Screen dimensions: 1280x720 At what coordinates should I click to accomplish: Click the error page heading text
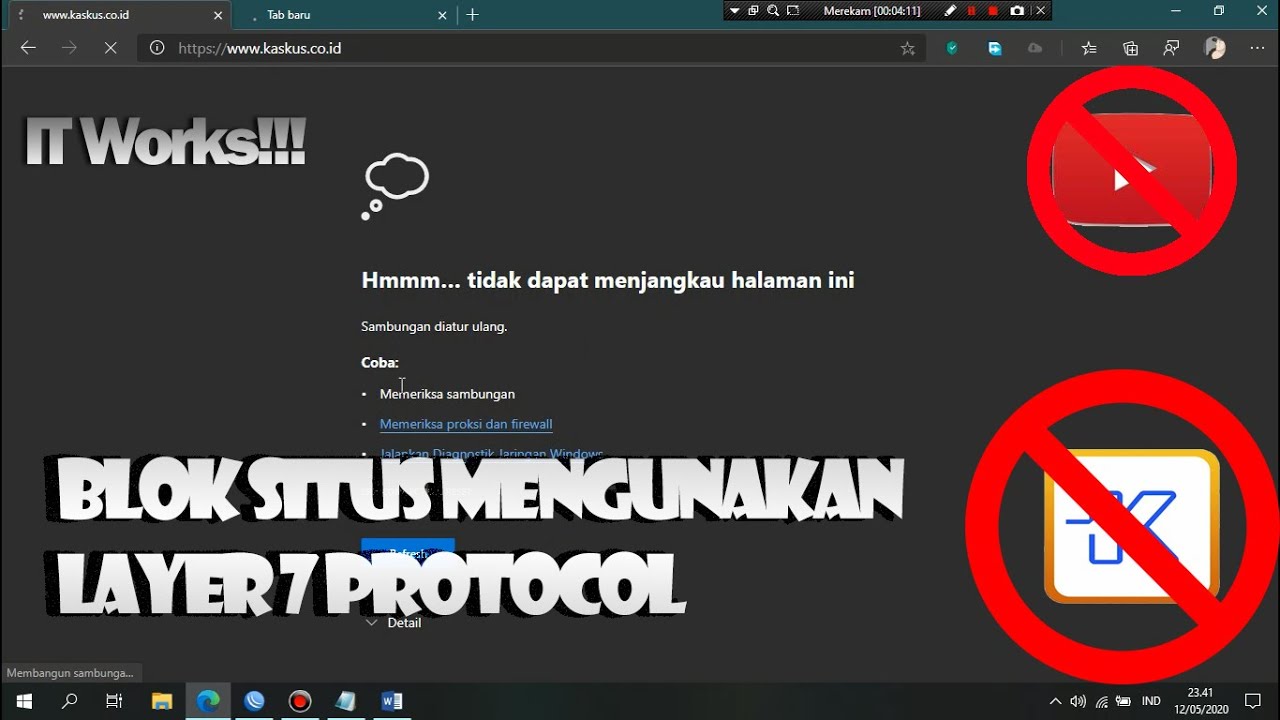pos(608,280)
